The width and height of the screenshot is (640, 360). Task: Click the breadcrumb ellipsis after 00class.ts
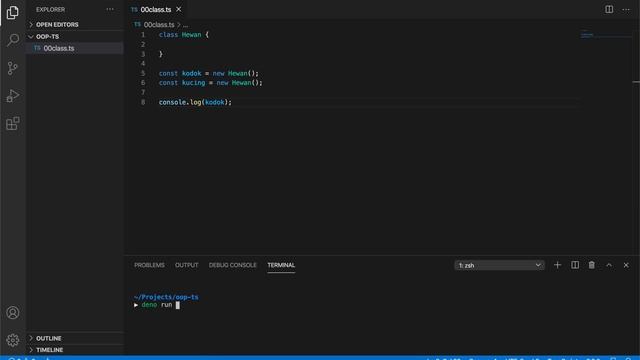pos(185,25)
